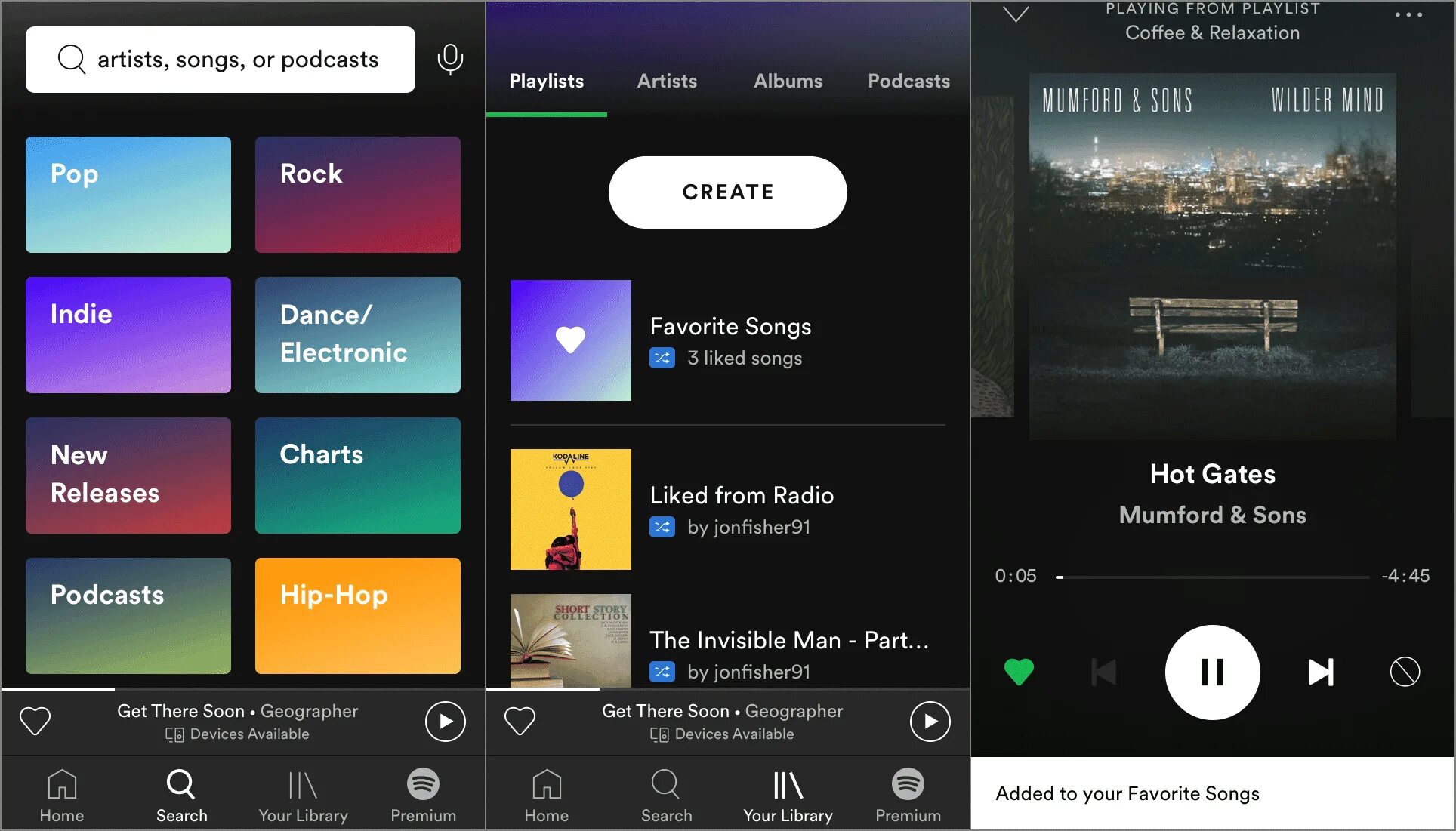Click the heart/like icon on current song
Screen dimensions: 1456x831
tap(1018, 670)
